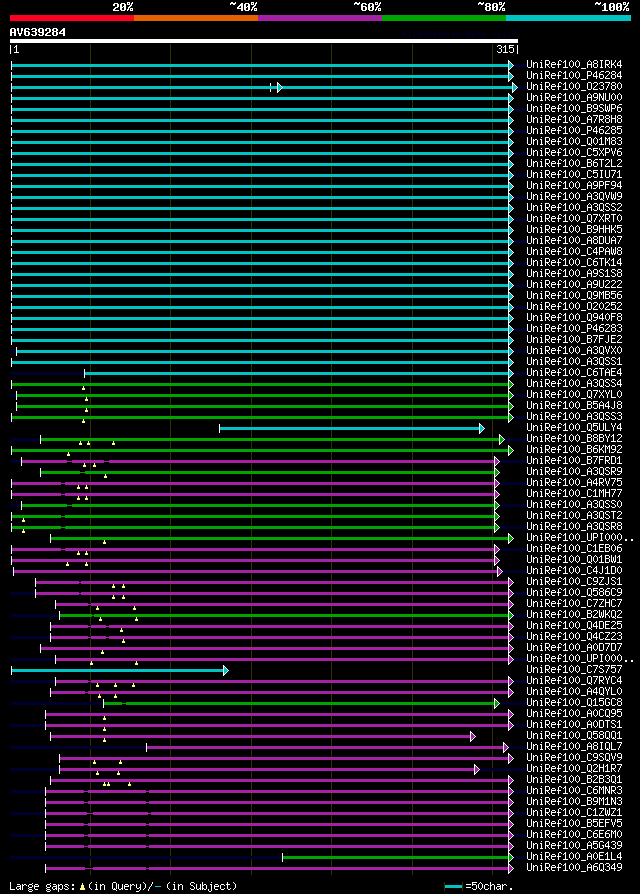Click the cyan arrowhead ending the Q23780 row
640x894 pixels.
click(x=515, y=87)
